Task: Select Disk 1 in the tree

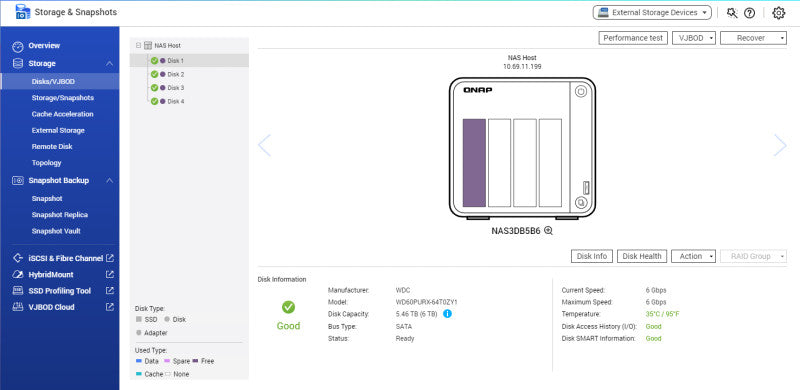Action: coord(189,60)
